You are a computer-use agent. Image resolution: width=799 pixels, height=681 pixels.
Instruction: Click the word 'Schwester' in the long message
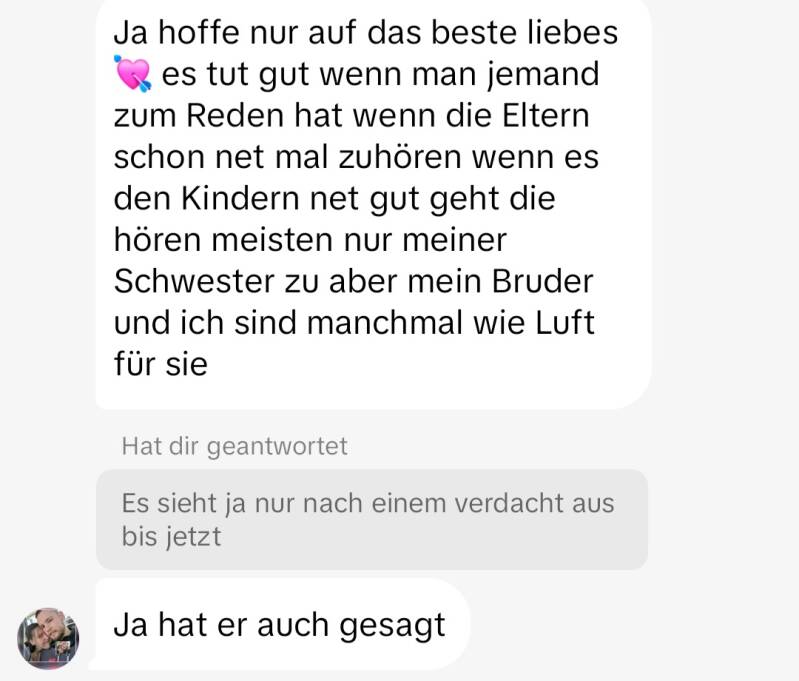coord(194,281)
